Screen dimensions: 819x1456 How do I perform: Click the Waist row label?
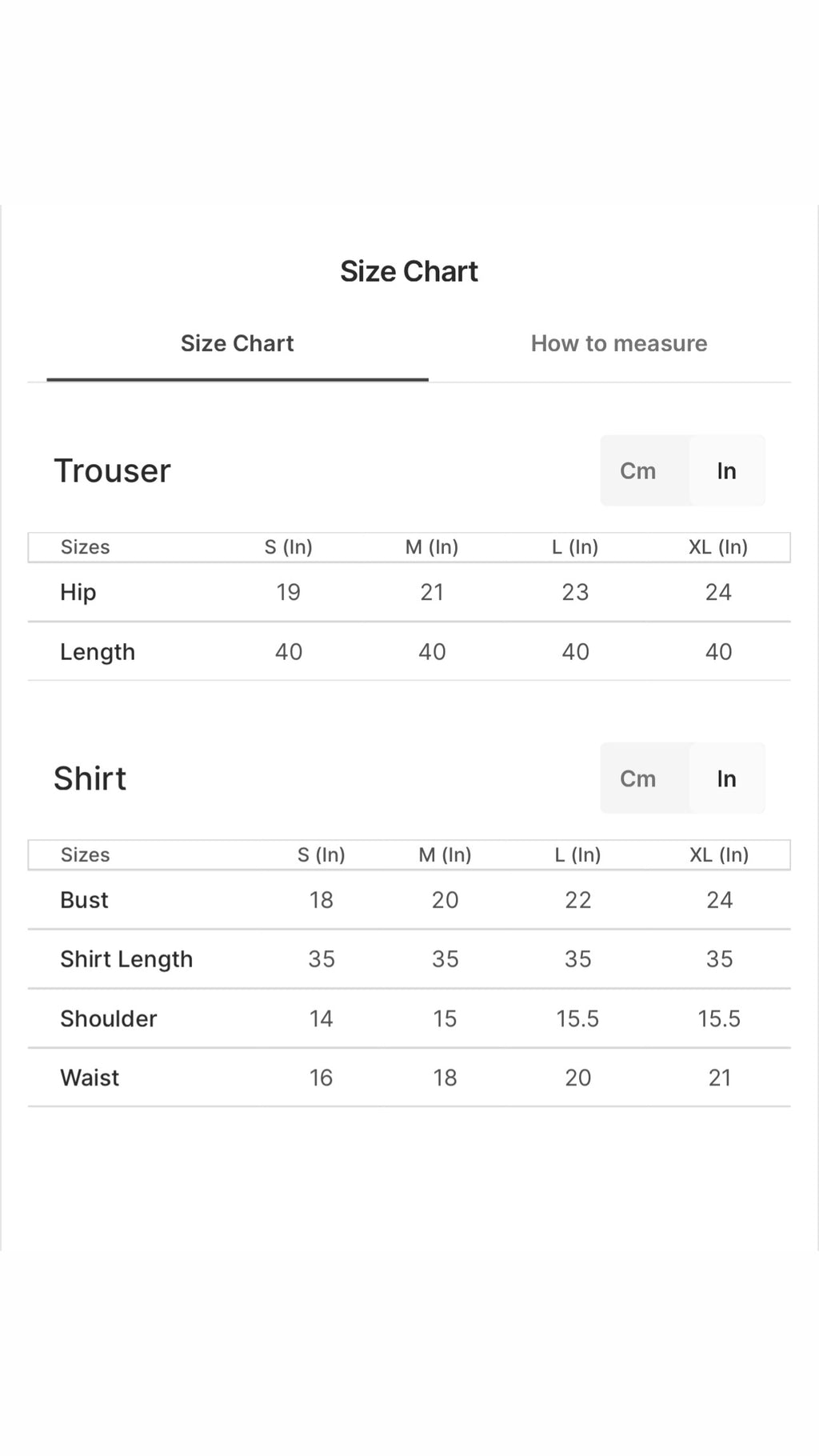(90, 1078)
